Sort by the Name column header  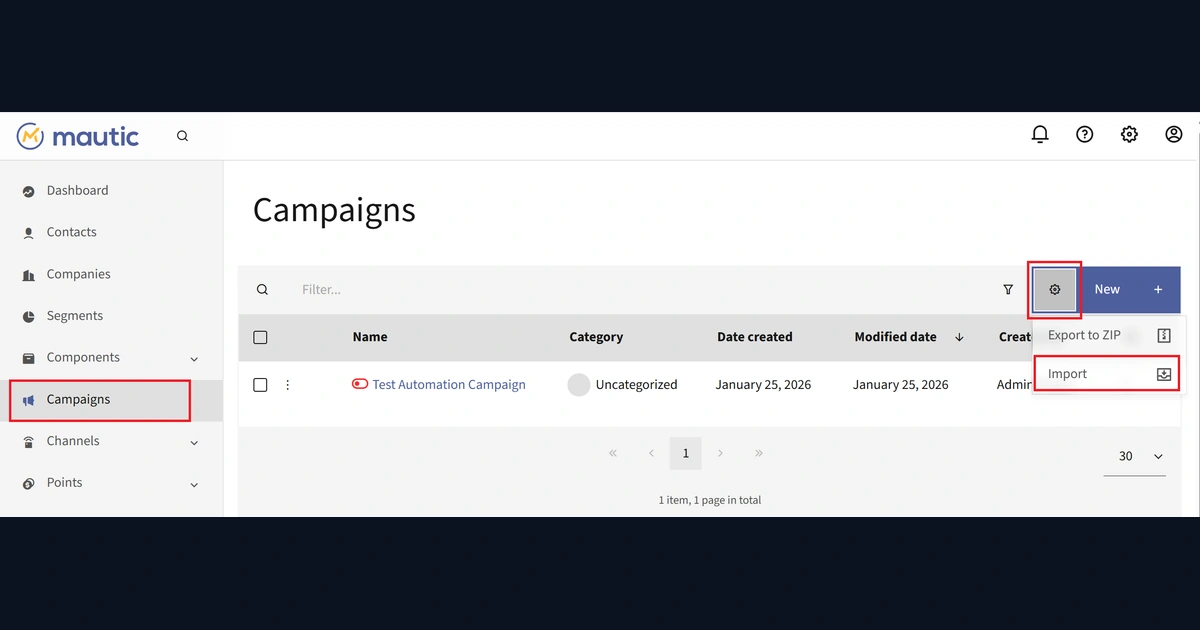tap(370, 338)
